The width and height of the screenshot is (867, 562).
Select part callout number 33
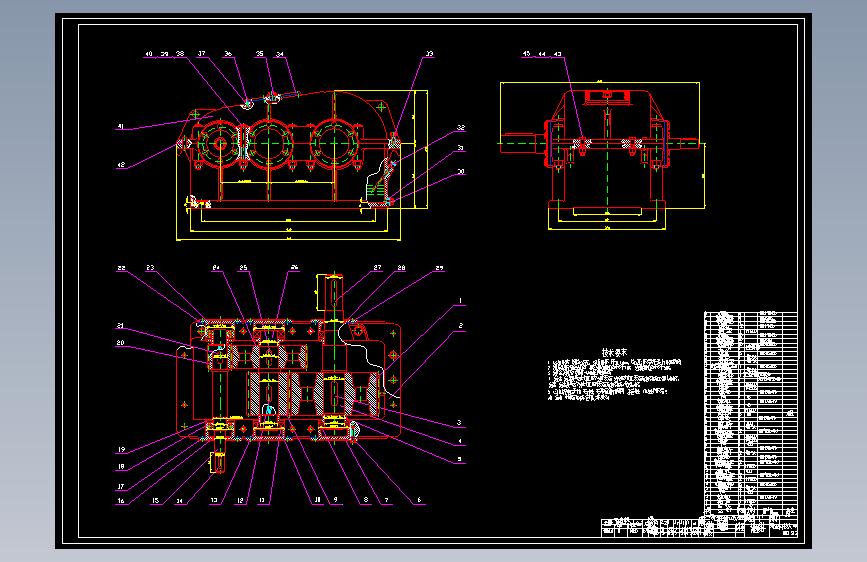429,54
